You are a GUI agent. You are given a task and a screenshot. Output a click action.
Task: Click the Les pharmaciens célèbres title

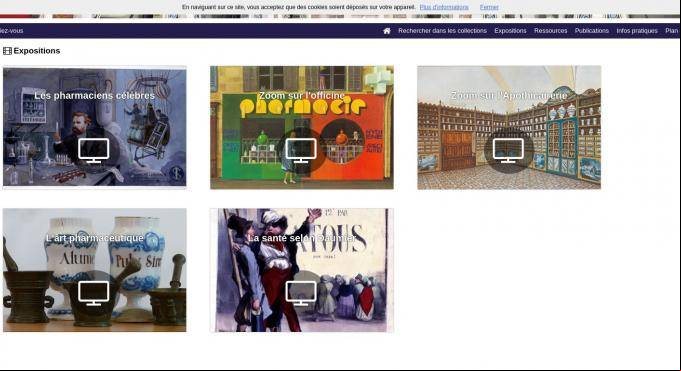(x=94, y=96)
